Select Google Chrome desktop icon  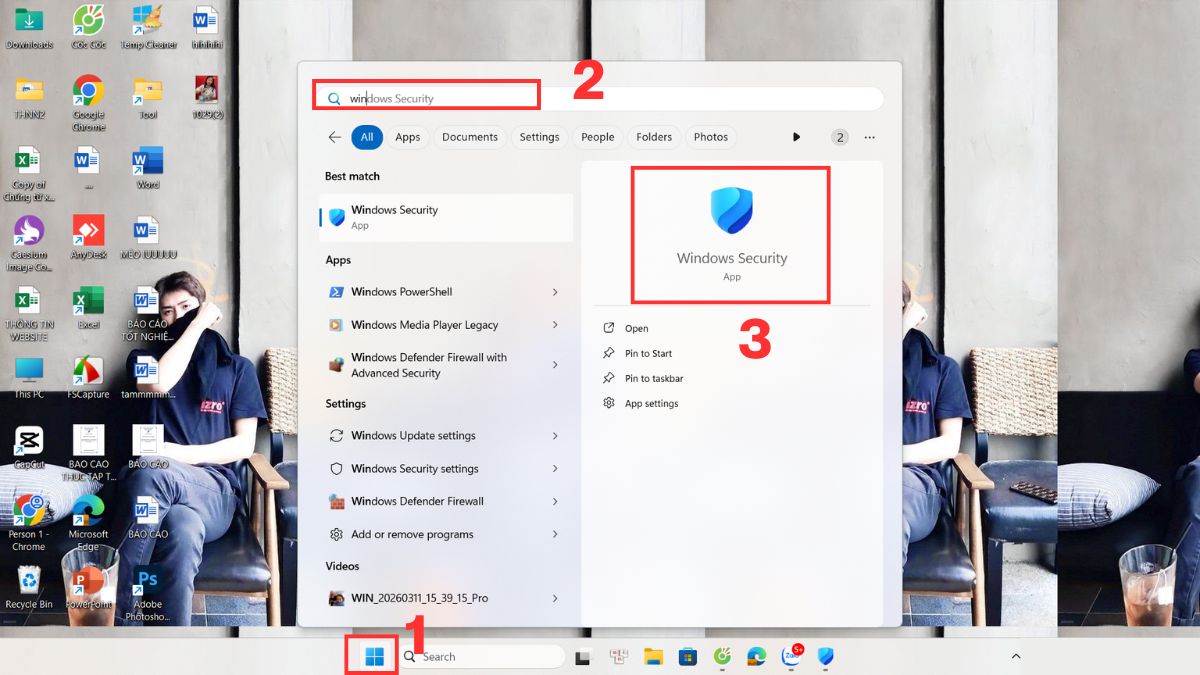click(x=88, y=103)
